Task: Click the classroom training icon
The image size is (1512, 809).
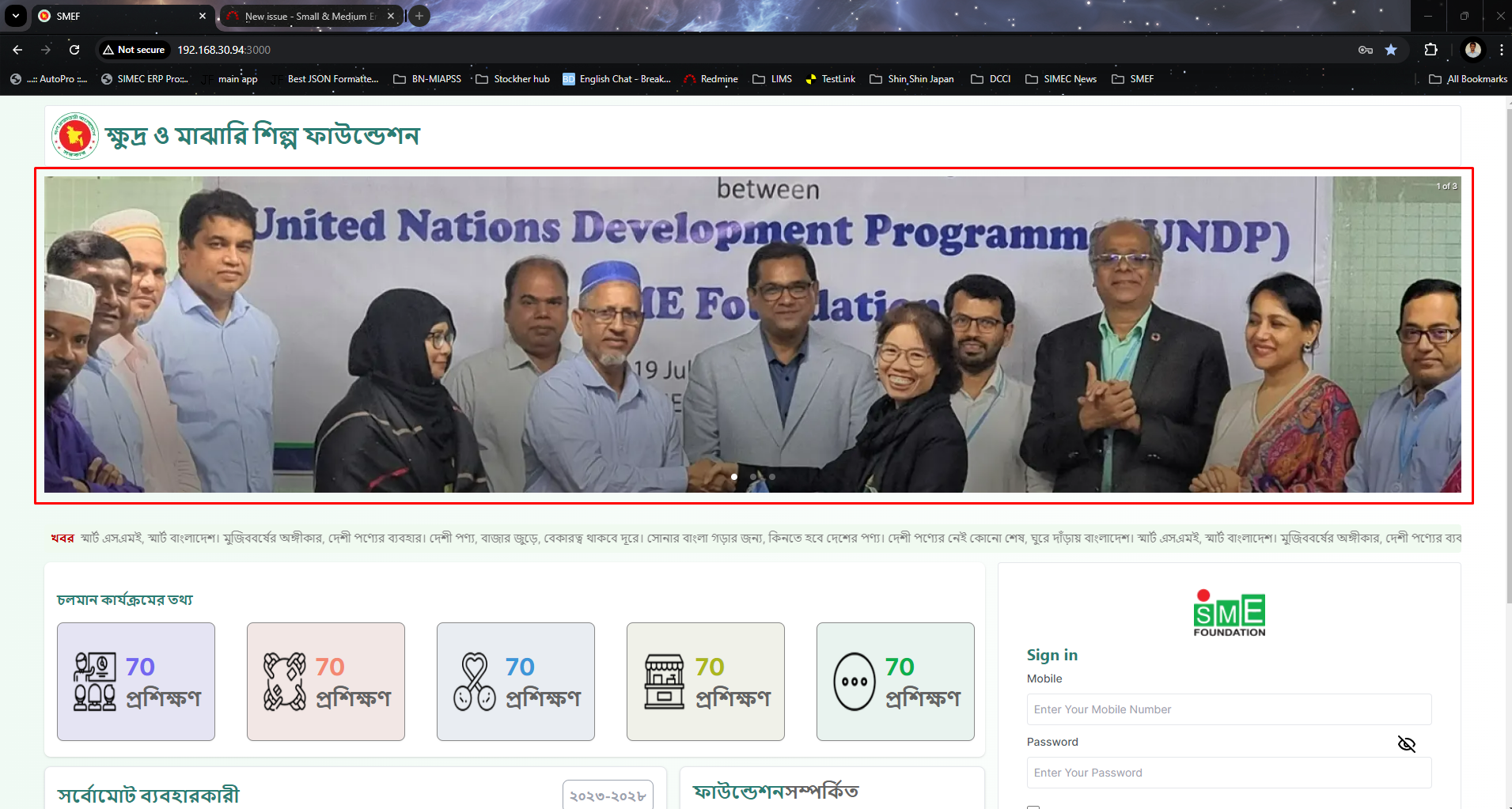Action: [95, 682]
